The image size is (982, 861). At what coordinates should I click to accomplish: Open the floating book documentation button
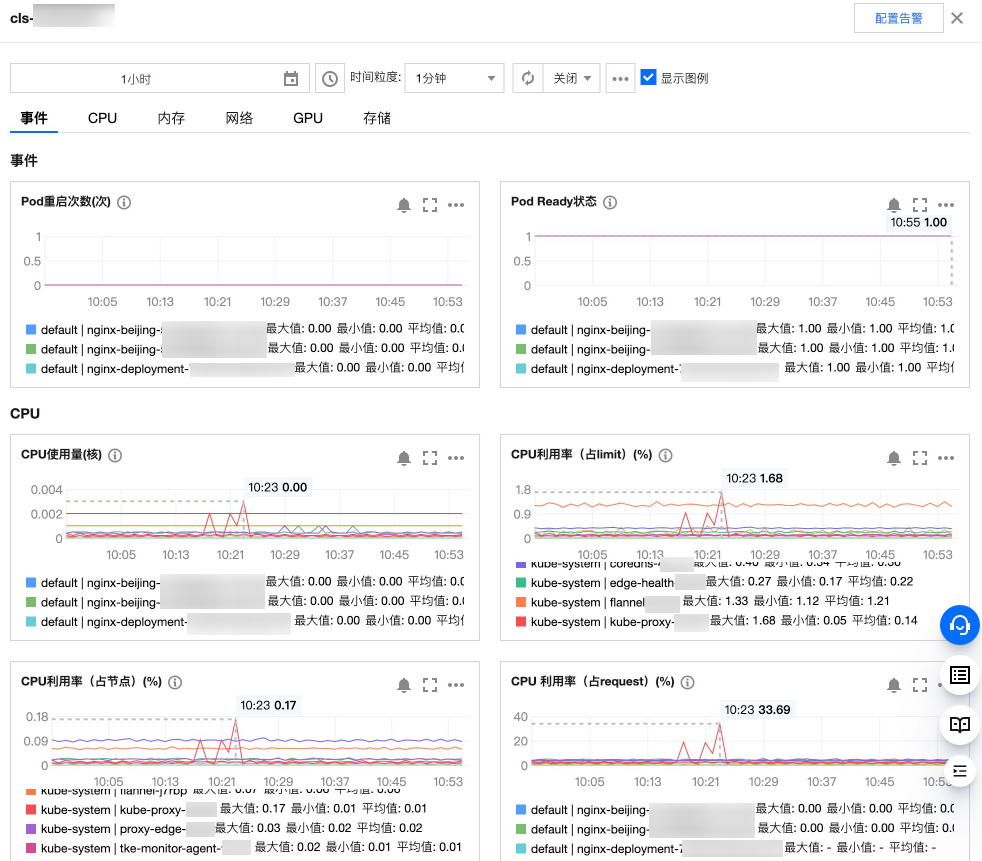(x=959, y=724)
